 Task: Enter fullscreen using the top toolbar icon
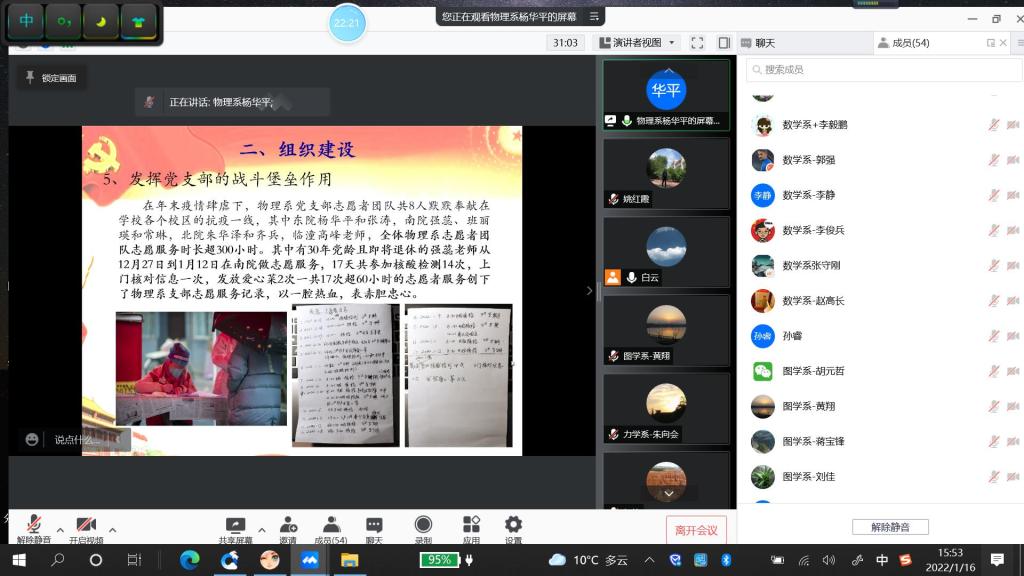[697, 43]
